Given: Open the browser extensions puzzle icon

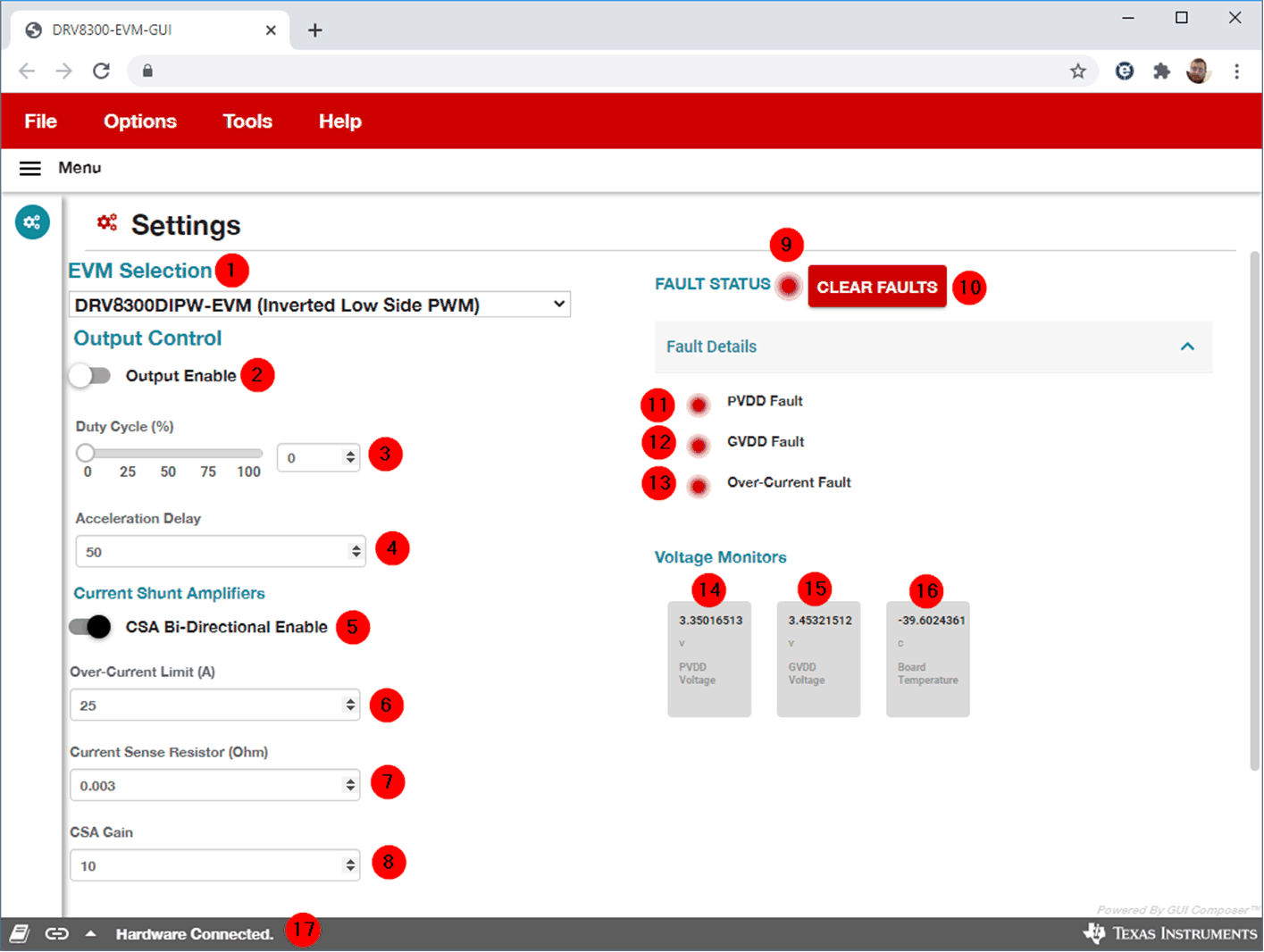Looking at the screenshot, I should click(x=1161, y=71).
